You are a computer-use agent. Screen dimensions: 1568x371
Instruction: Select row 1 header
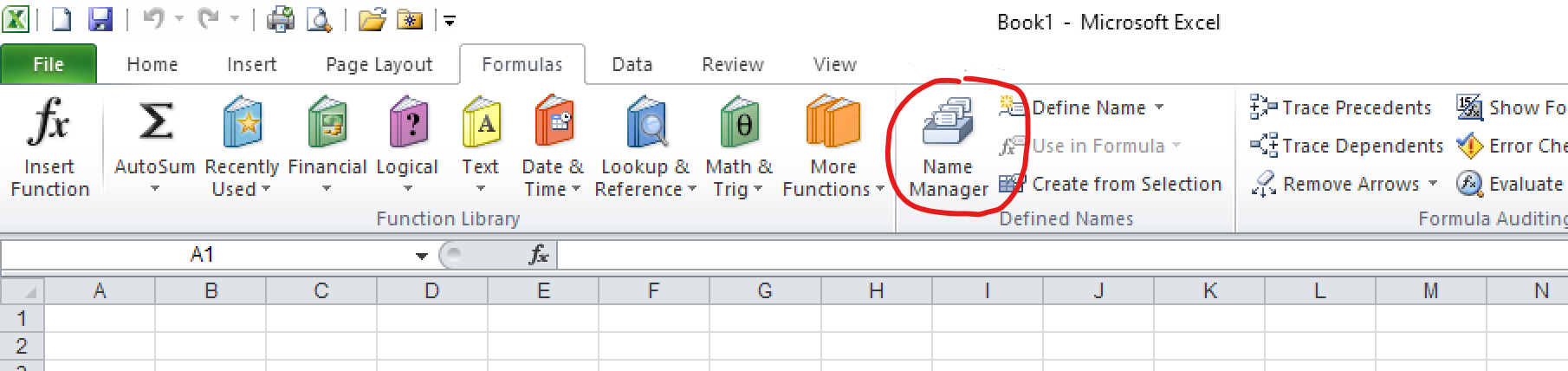(22, 318)
